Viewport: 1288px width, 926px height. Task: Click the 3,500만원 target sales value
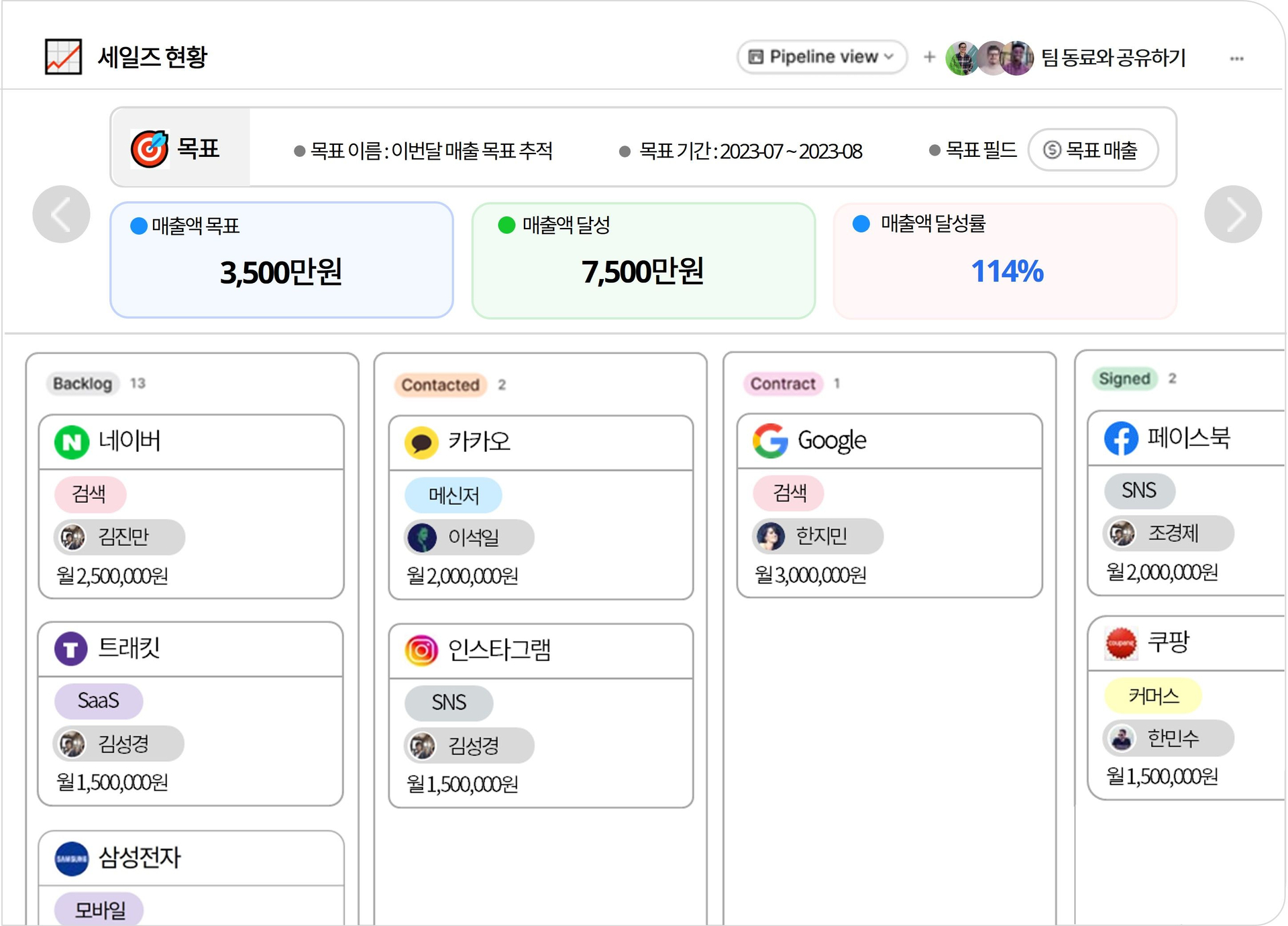coord(281,272)
